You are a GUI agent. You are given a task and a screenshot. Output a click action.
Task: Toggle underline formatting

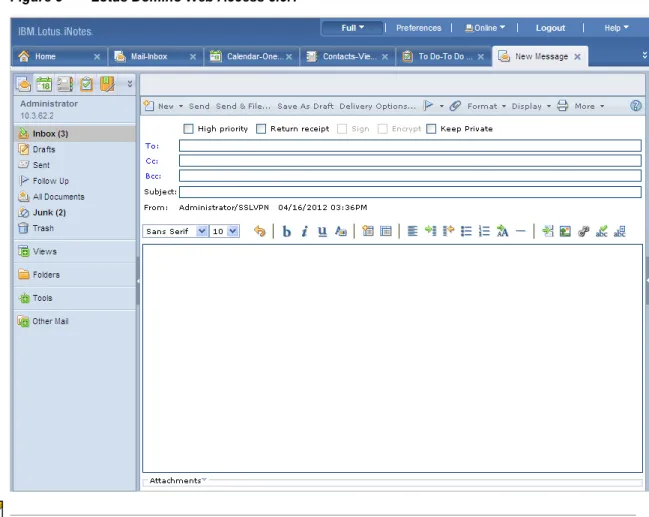click(322, 231)
